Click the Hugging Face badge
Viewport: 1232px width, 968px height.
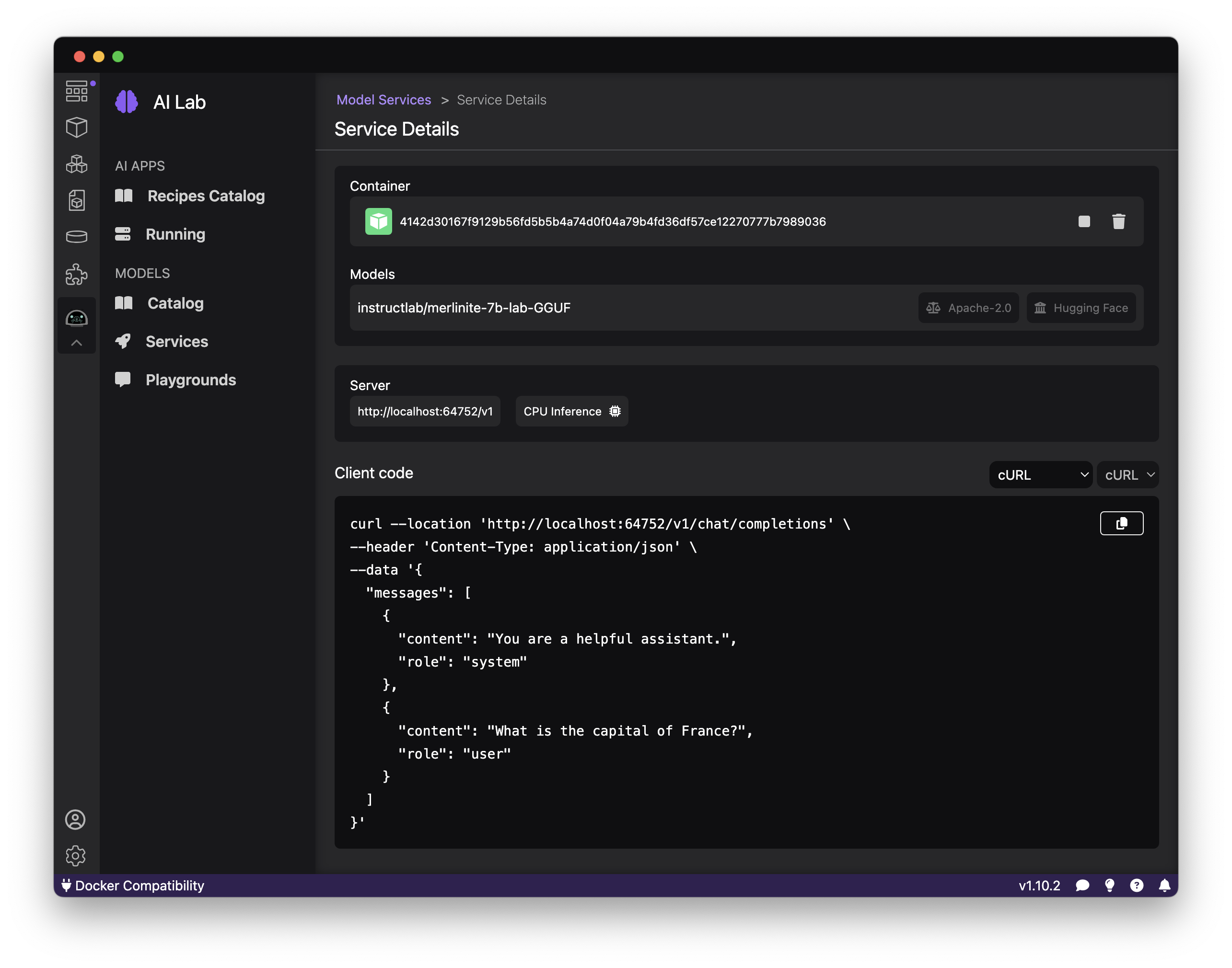[1081, 308]
